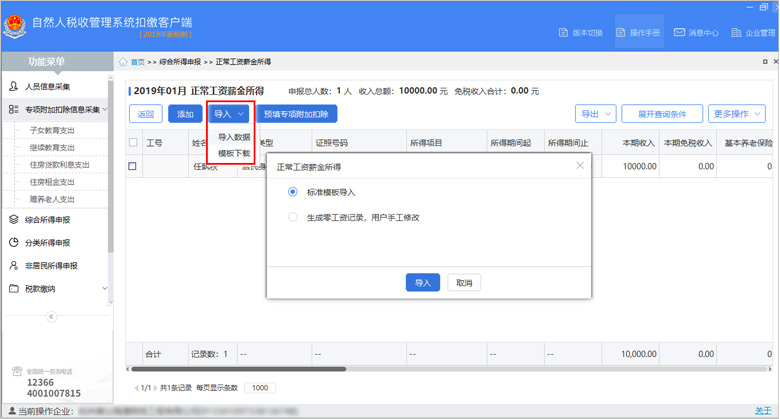Collapse sidebar with double-chevron icon

click(51, 316)
